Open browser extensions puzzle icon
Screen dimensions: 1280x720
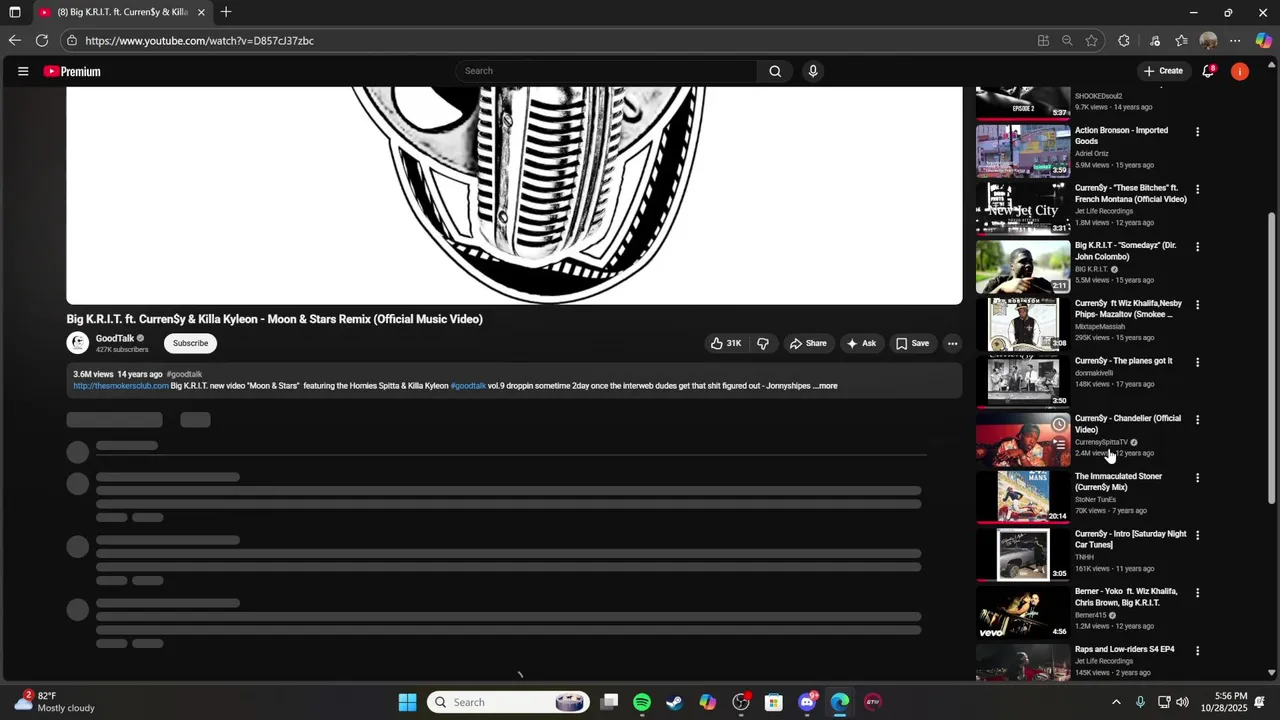(1124, 41)
